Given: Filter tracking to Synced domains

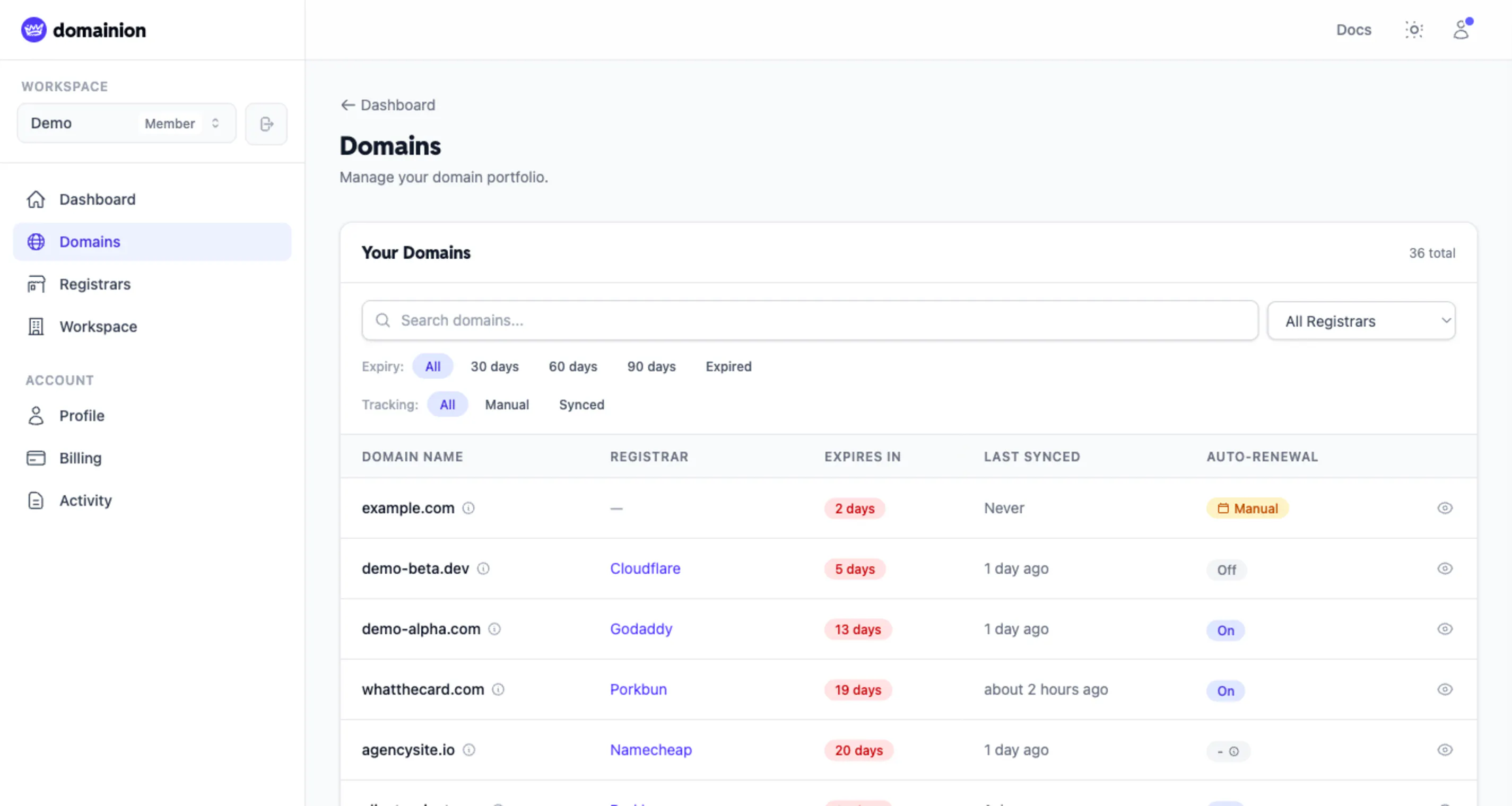Looking at the screenshot, I should click(x=581, y=405).
